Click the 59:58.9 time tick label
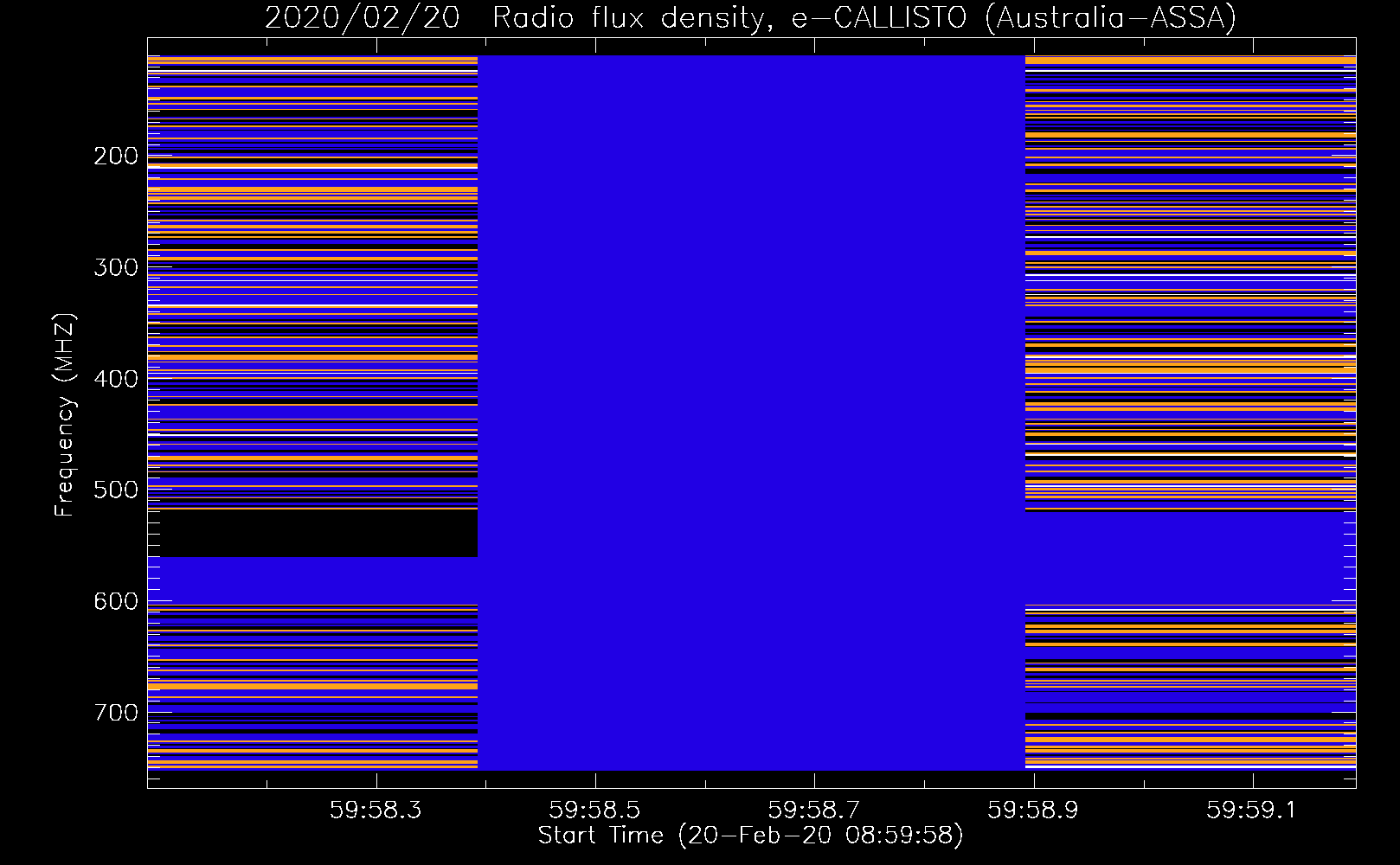 [x=1033, y=811]
